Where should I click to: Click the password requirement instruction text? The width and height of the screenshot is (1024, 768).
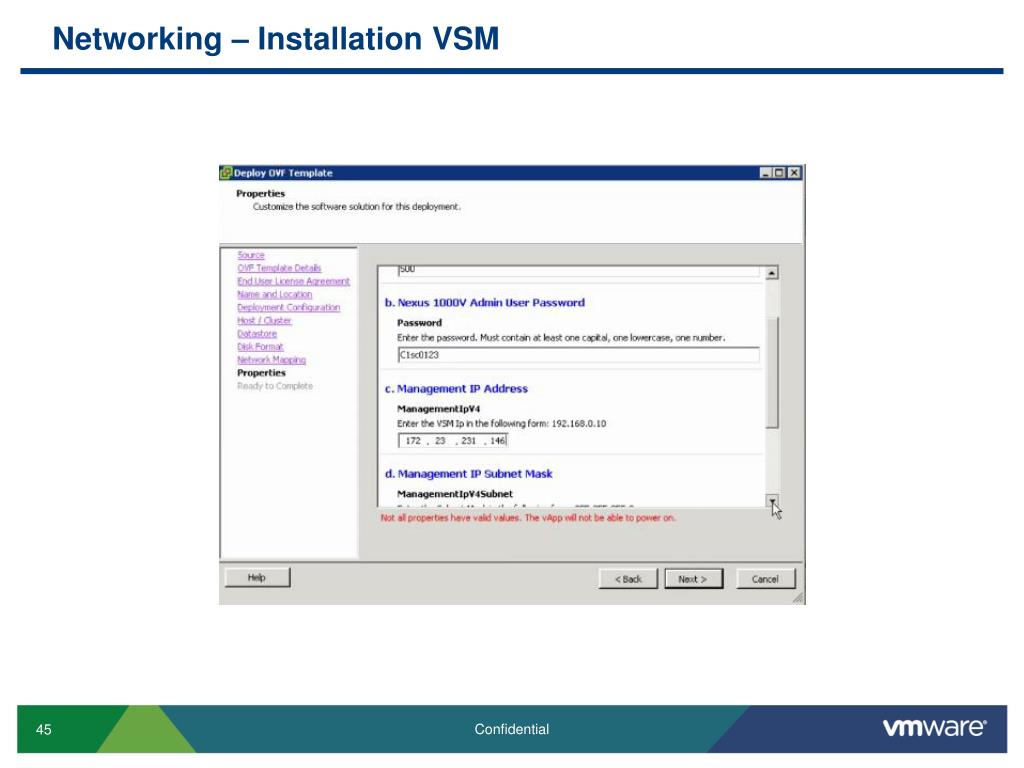point(561,338)
